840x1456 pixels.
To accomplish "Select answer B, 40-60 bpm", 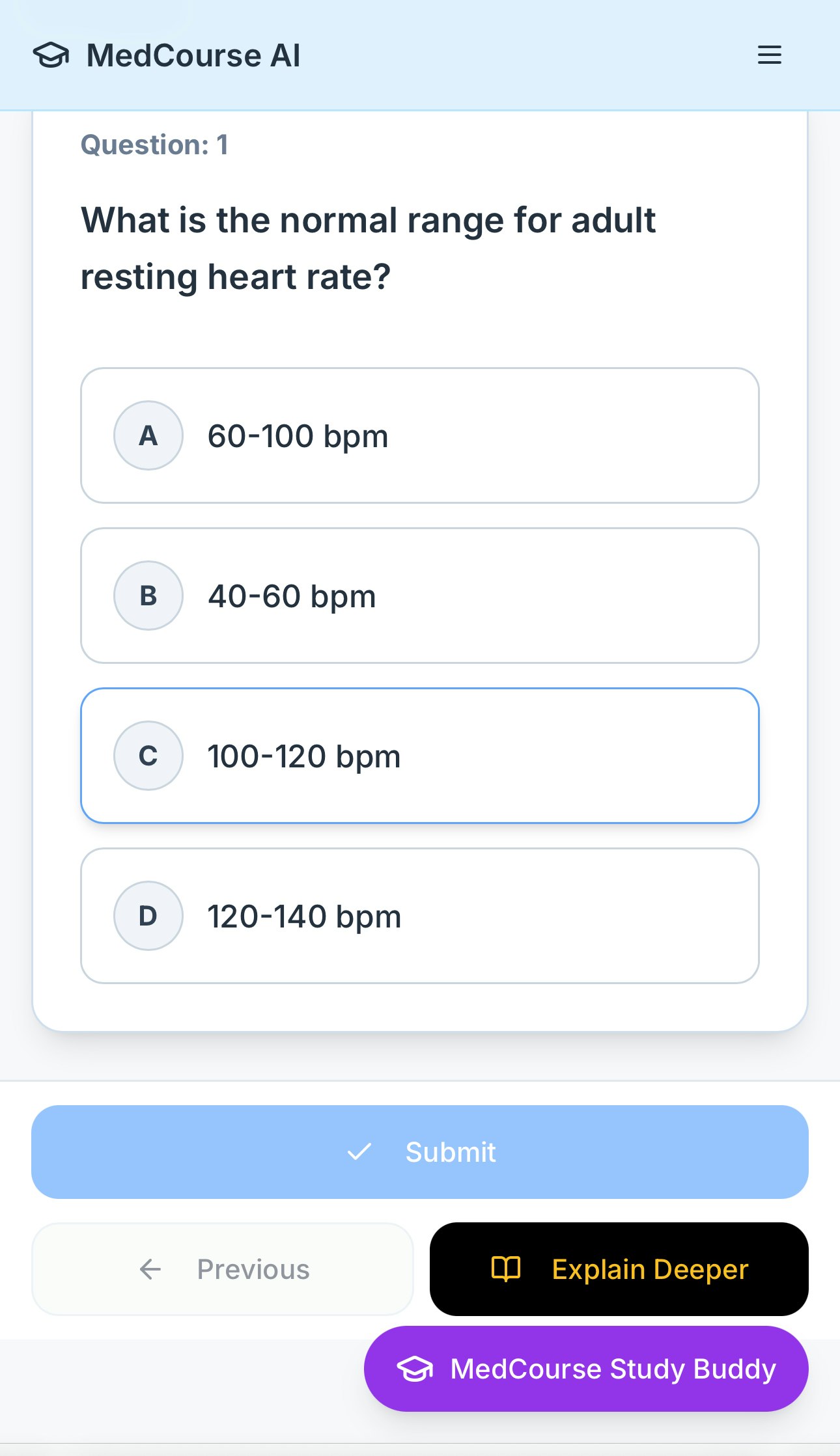I will point(420,595).
